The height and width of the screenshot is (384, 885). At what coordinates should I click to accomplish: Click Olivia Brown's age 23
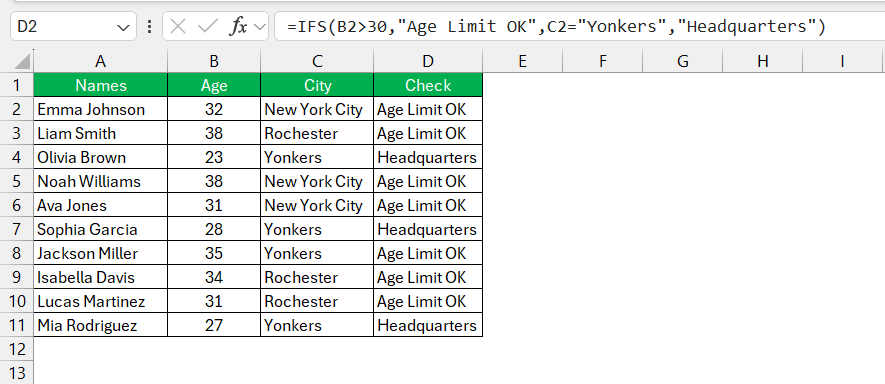click(214, 157)
